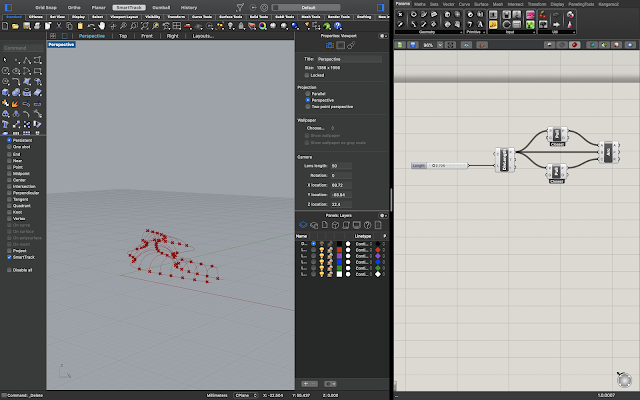Select Two point perspective projection
This screenshot has width=640, height=400.
tap(308, 107)
